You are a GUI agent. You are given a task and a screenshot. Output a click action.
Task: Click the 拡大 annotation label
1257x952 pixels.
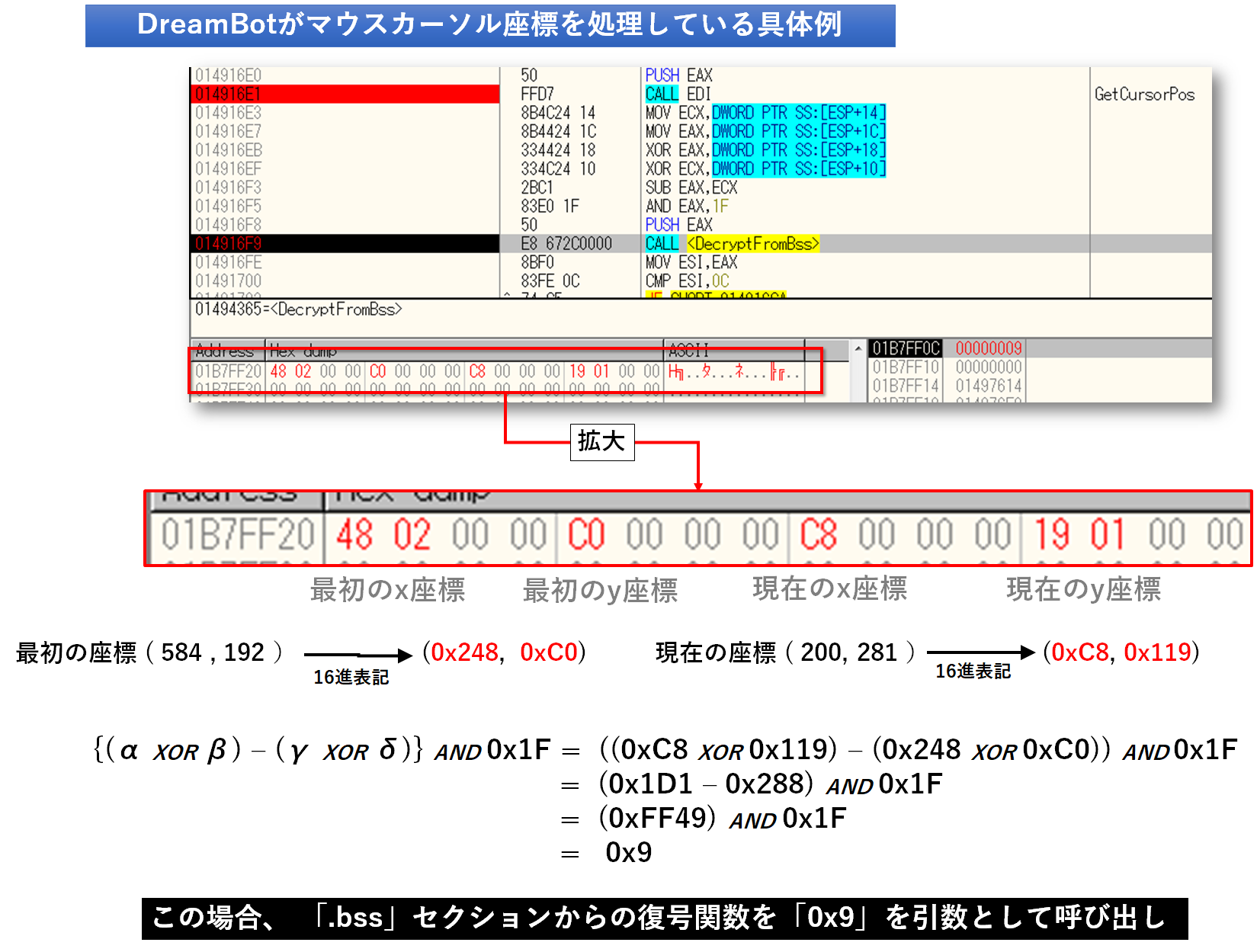click(x=601, y=441)
